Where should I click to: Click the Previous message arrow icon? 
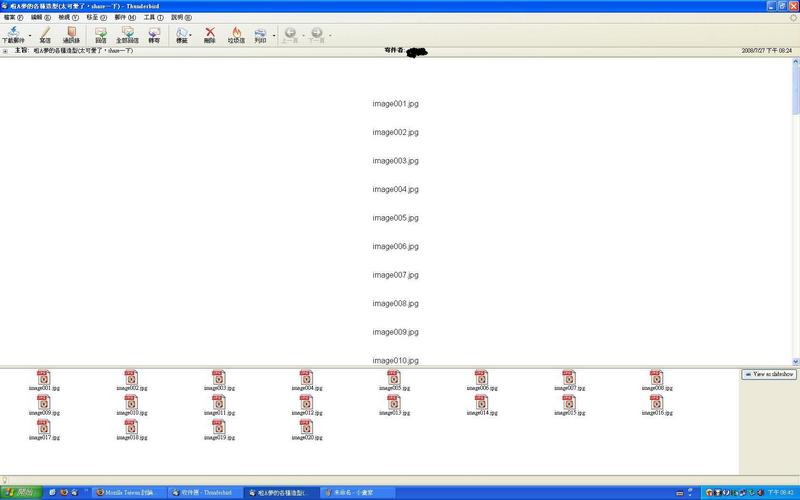(x=290, y=32)
